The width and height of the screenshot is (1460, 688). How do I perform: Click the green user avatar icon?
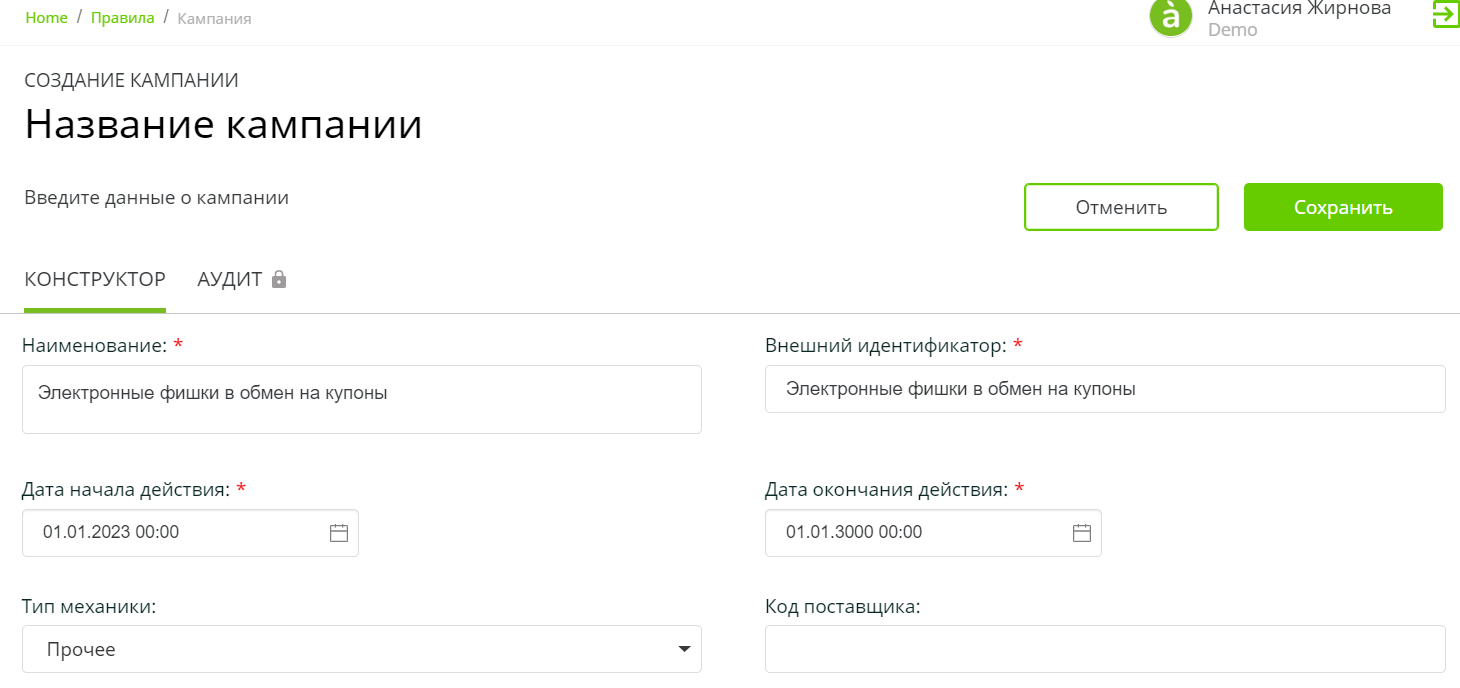1171,17
